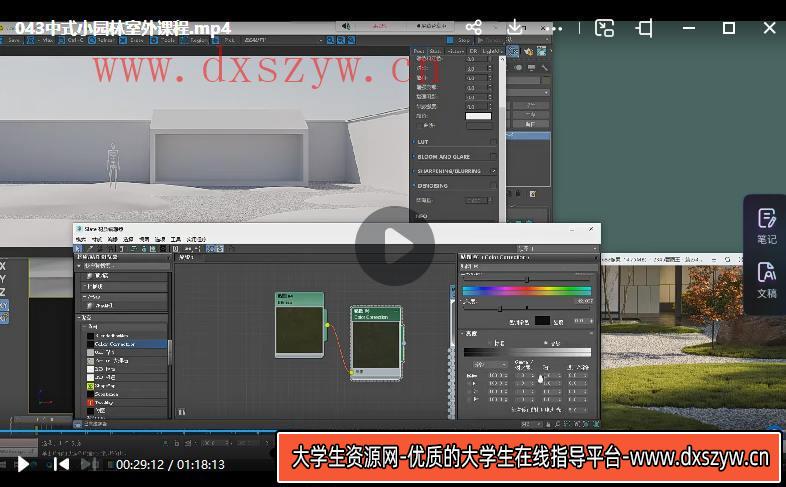786x487 pixels.
Task: Open the channel dropdown under brightness gradient
Action: [x=489, y=365]
